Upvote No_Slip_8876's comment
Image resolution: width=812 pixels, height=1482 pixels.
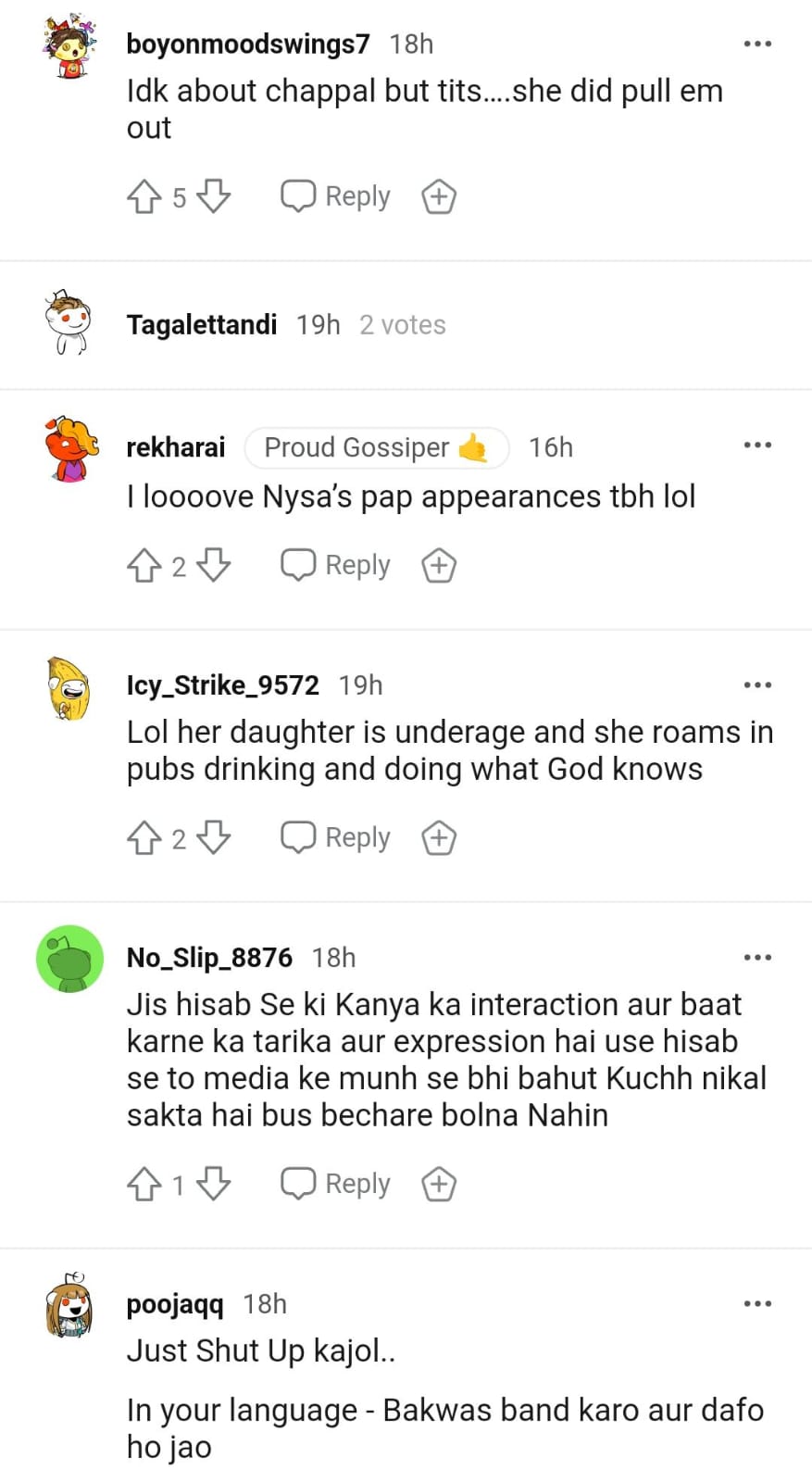click(144, 1184)
